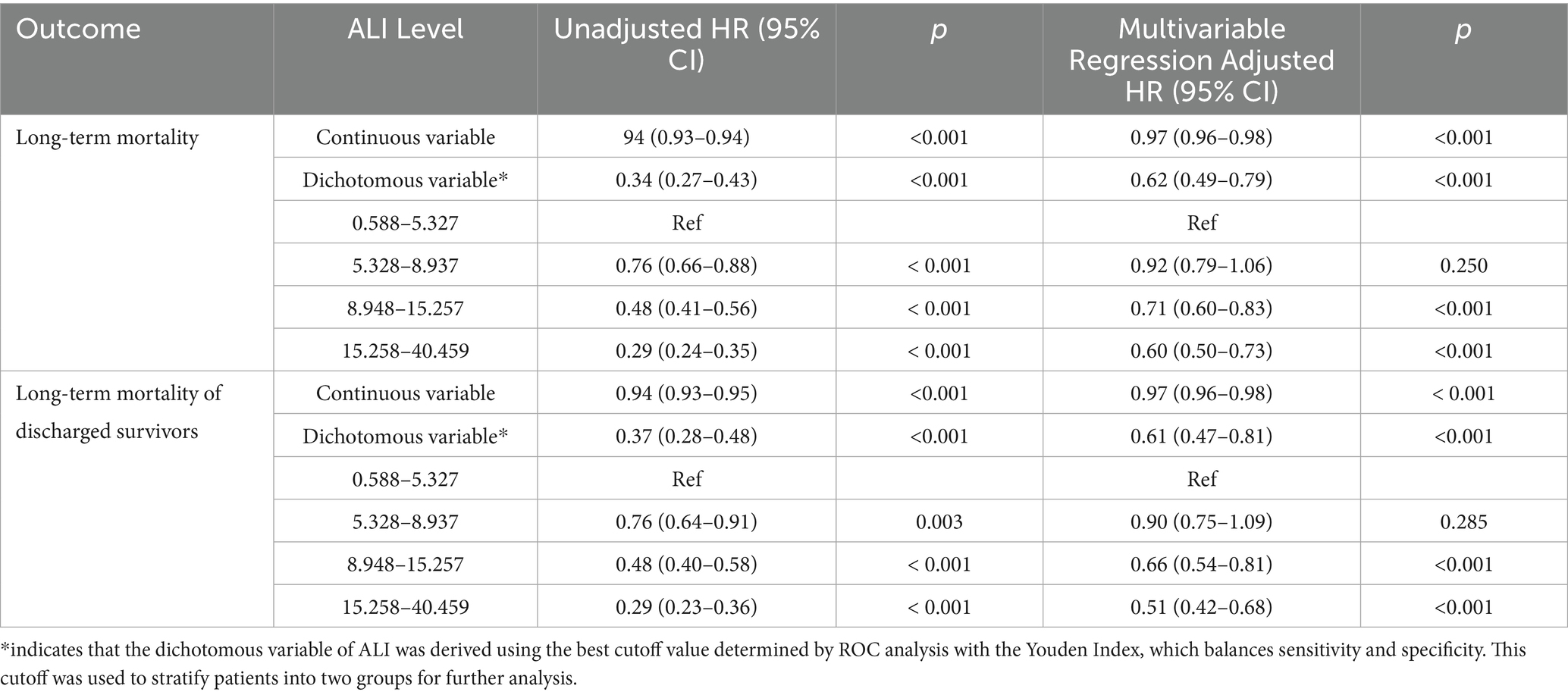This screenshot has height=695, width=1568.
Task: Select the Multivariable Regression Adjusted HR header
Action: 1201,60
